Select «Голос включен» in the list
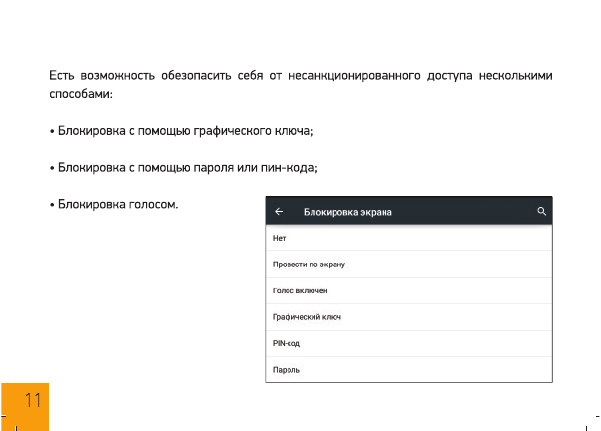The width and height of the screenshot is (601, 431). 300,290
